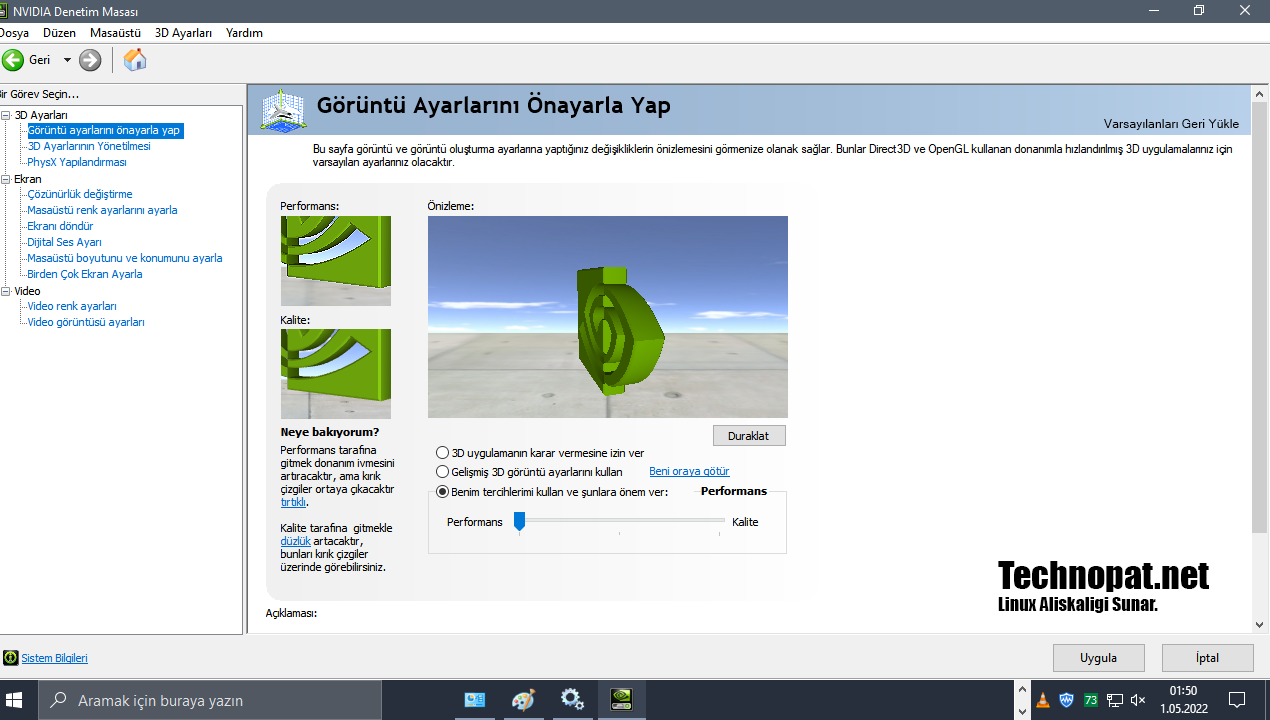Open the Düzen menu
Viewport: 1270px width, 720px height.
click(x=59, y=33)
